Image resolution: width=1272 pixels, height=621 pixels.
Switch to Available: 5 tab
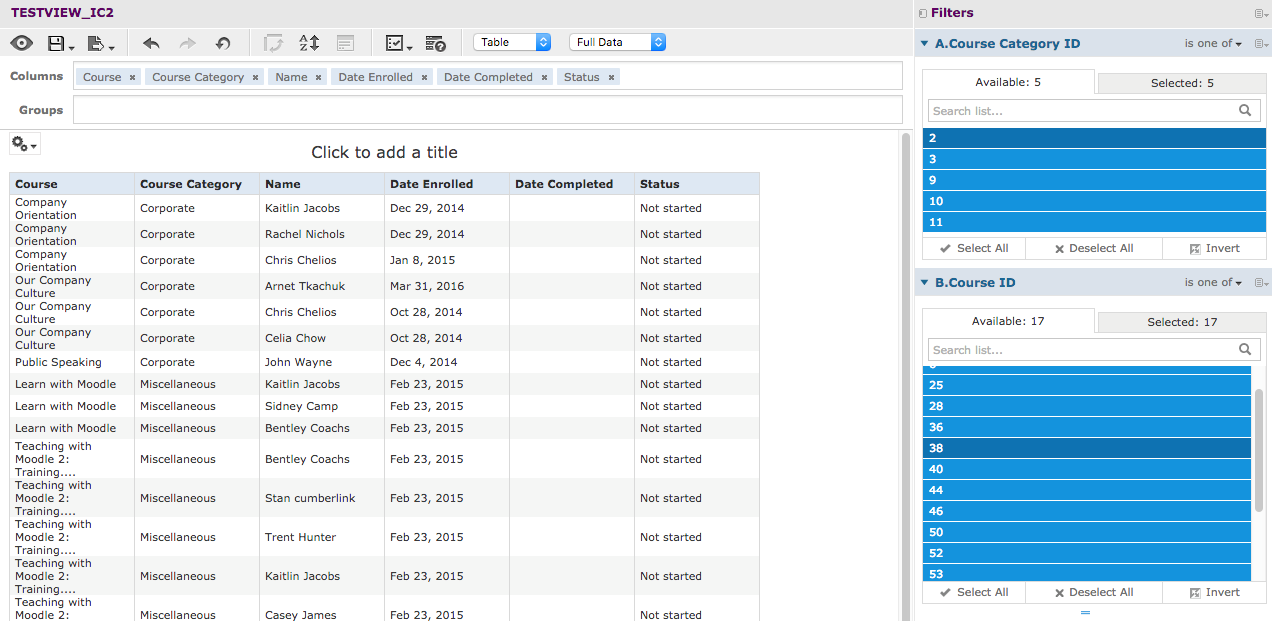pyautogui.click(x=1008, y=82)
